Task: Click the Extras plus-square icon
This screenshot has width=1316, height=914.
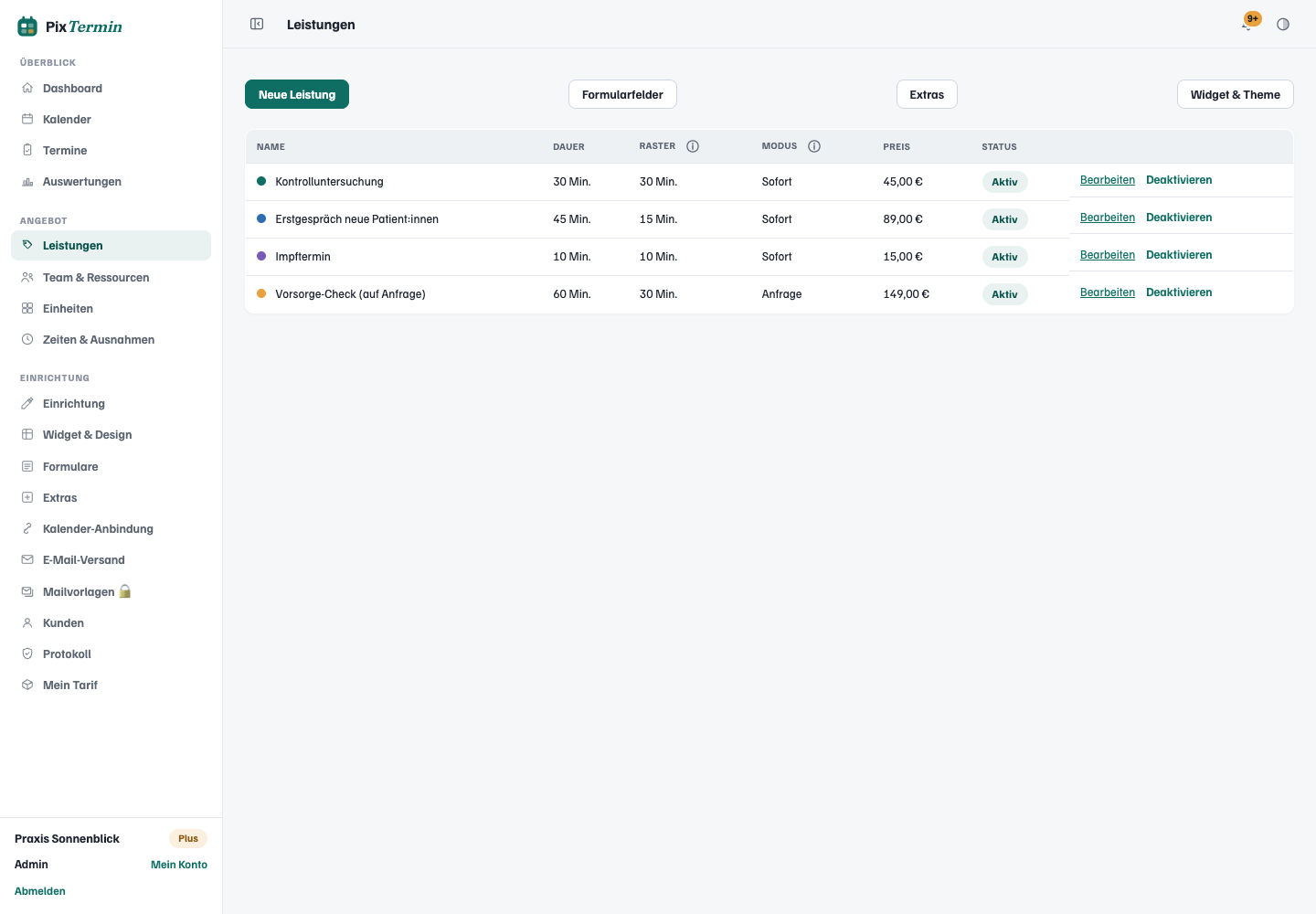Action: [27, 498]
